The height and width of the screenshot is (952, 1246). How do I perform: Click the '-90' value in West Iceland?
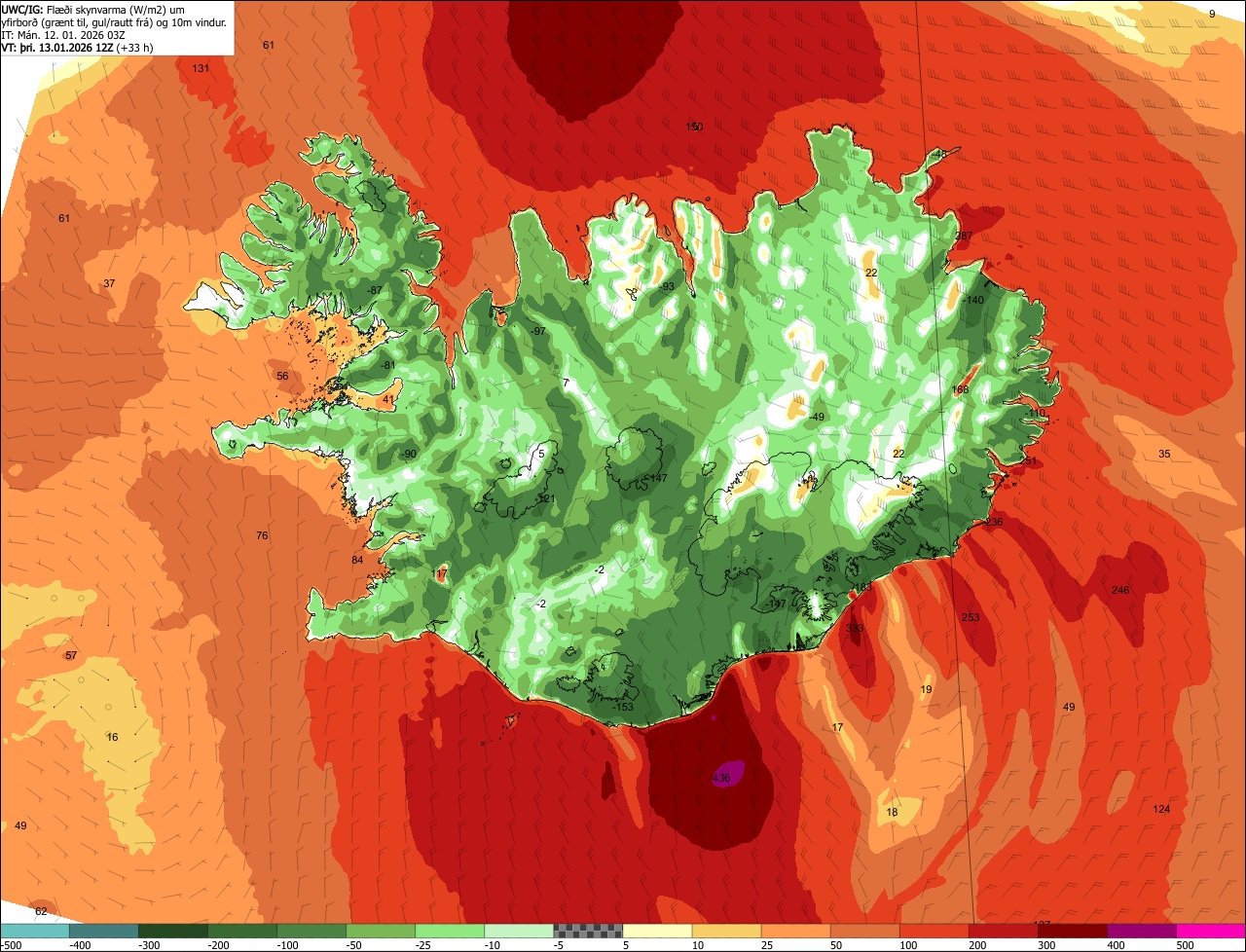click(408, 454)
